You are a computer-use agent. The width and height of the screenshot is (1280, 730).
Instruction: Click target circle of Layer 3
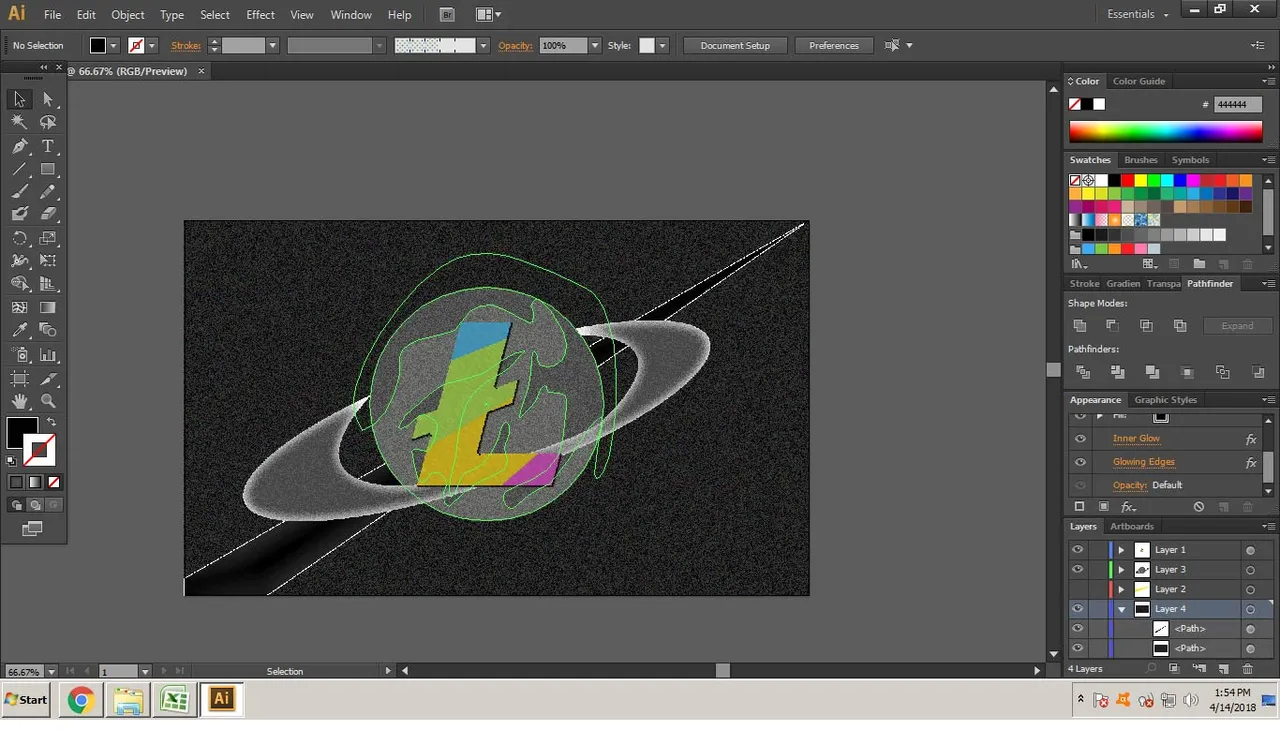click(1250, 570)
